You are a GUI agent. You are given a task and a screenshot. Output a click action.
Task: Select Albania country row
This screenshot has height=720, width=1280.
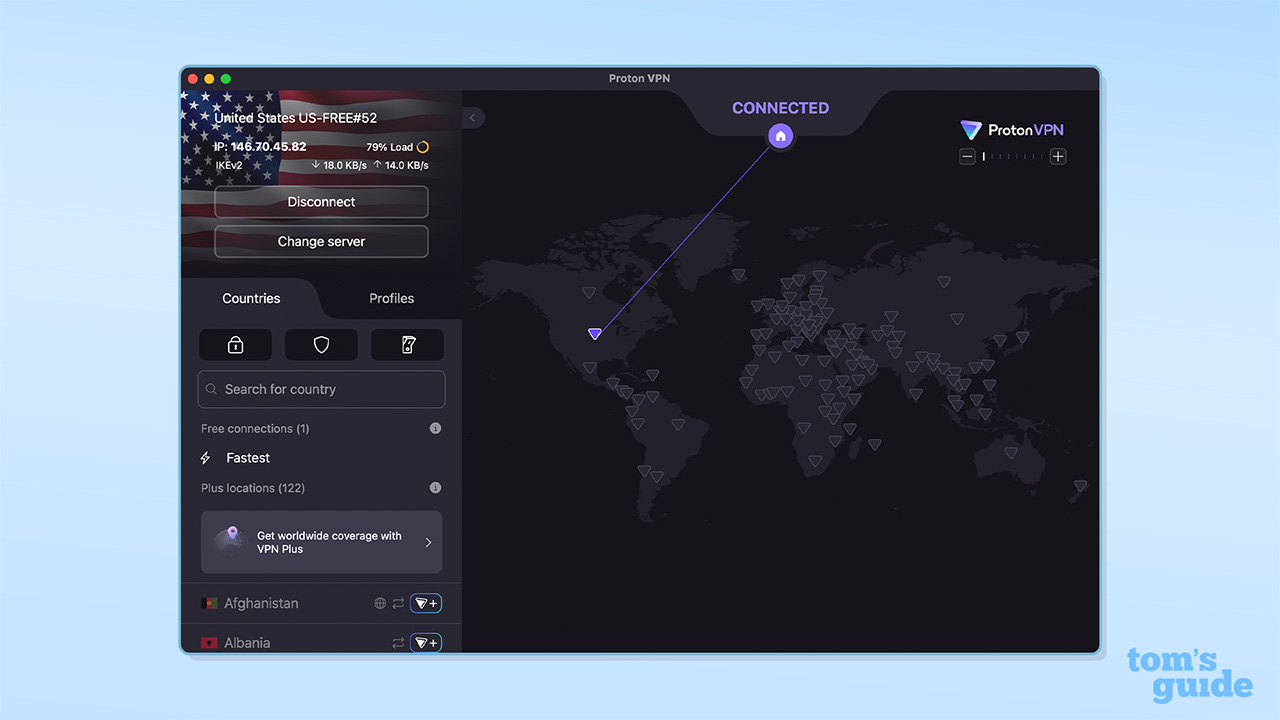321,640
